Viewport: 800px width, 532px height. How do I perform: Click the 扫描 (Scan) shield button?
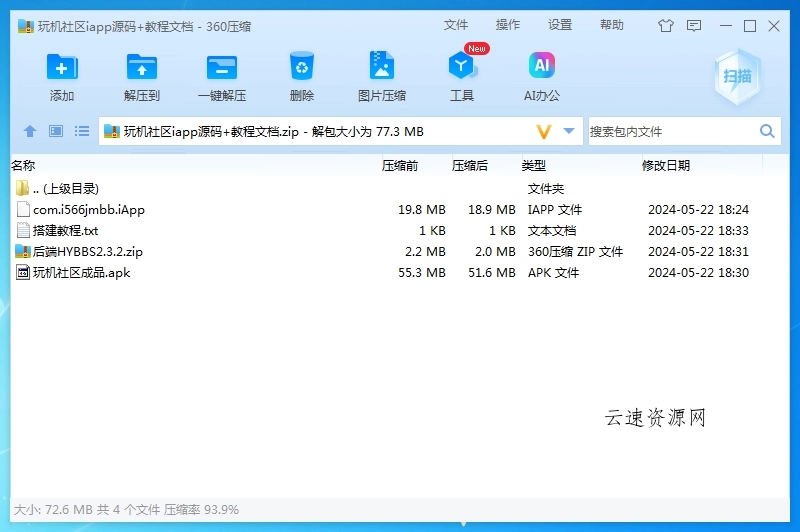[x=738, y=77]
